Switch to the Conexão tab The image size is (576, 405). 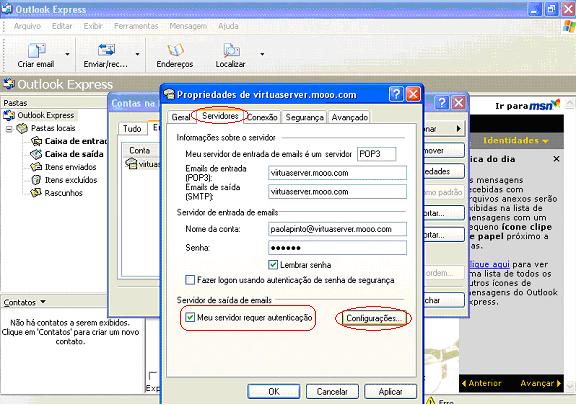pos(262,117)
